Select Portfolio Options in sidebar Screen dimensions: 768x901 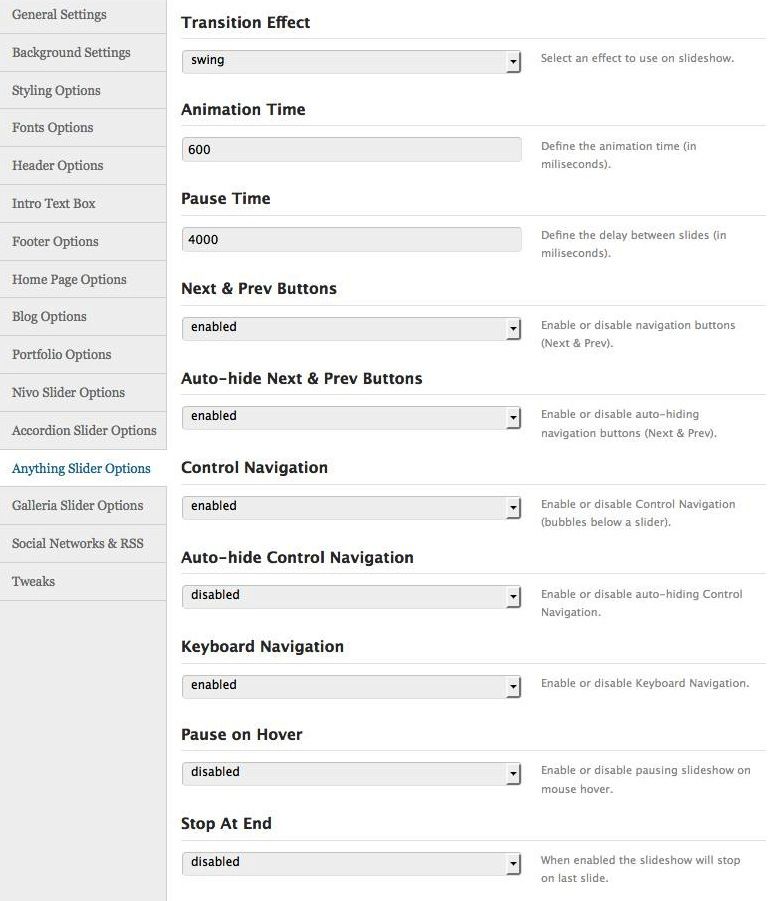[61, 355]
